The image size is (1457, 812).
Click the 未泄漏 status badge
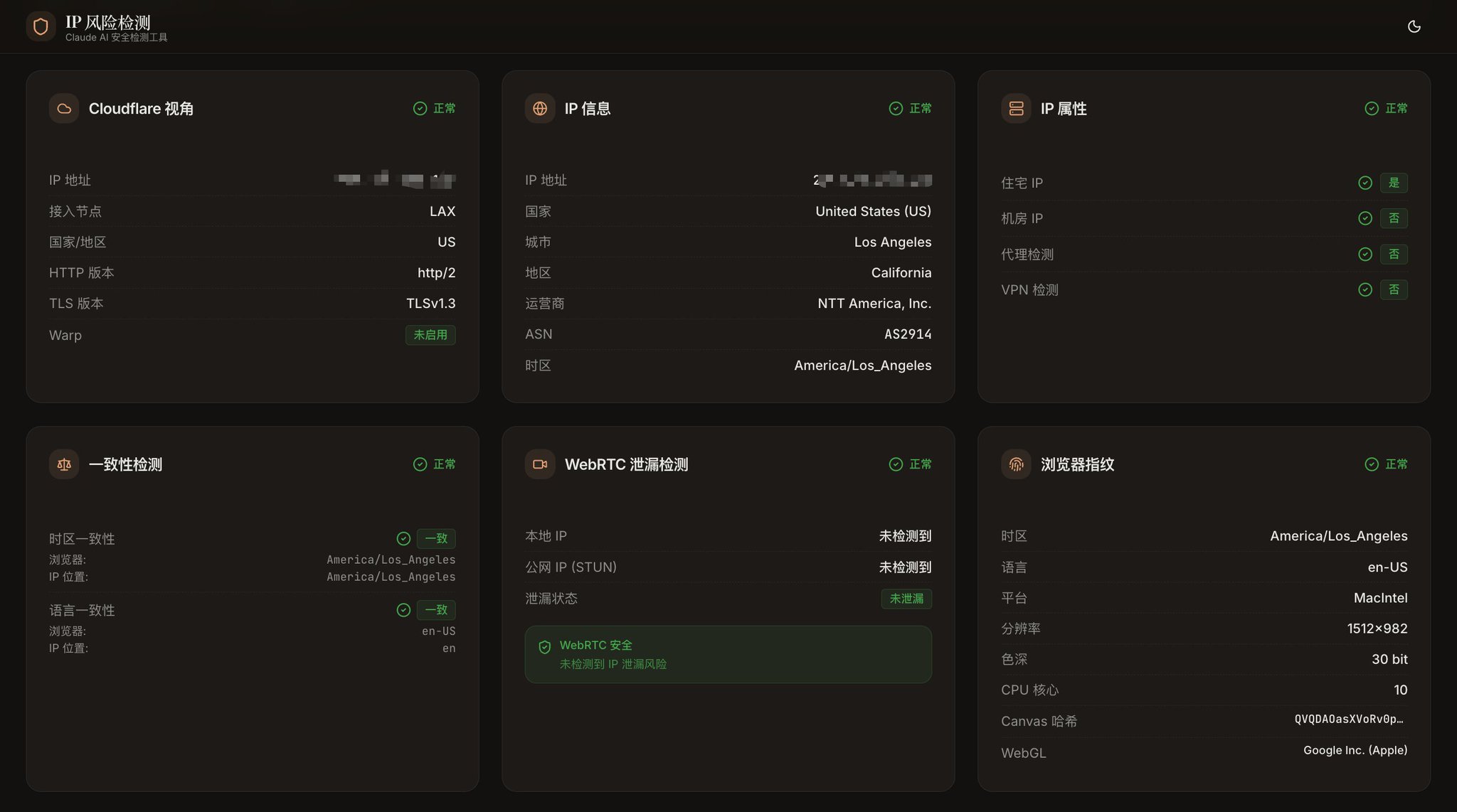pos(906,599)
